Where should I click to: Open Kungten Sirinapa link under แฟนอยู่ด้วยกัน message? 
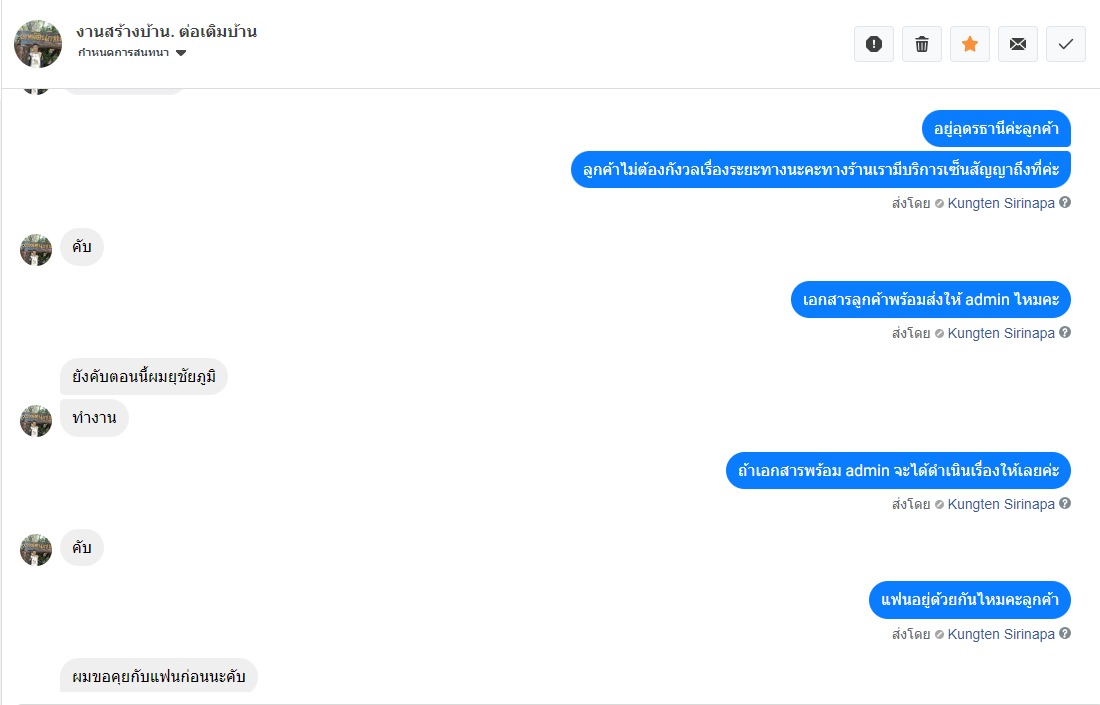click(x=1001, y=634)
